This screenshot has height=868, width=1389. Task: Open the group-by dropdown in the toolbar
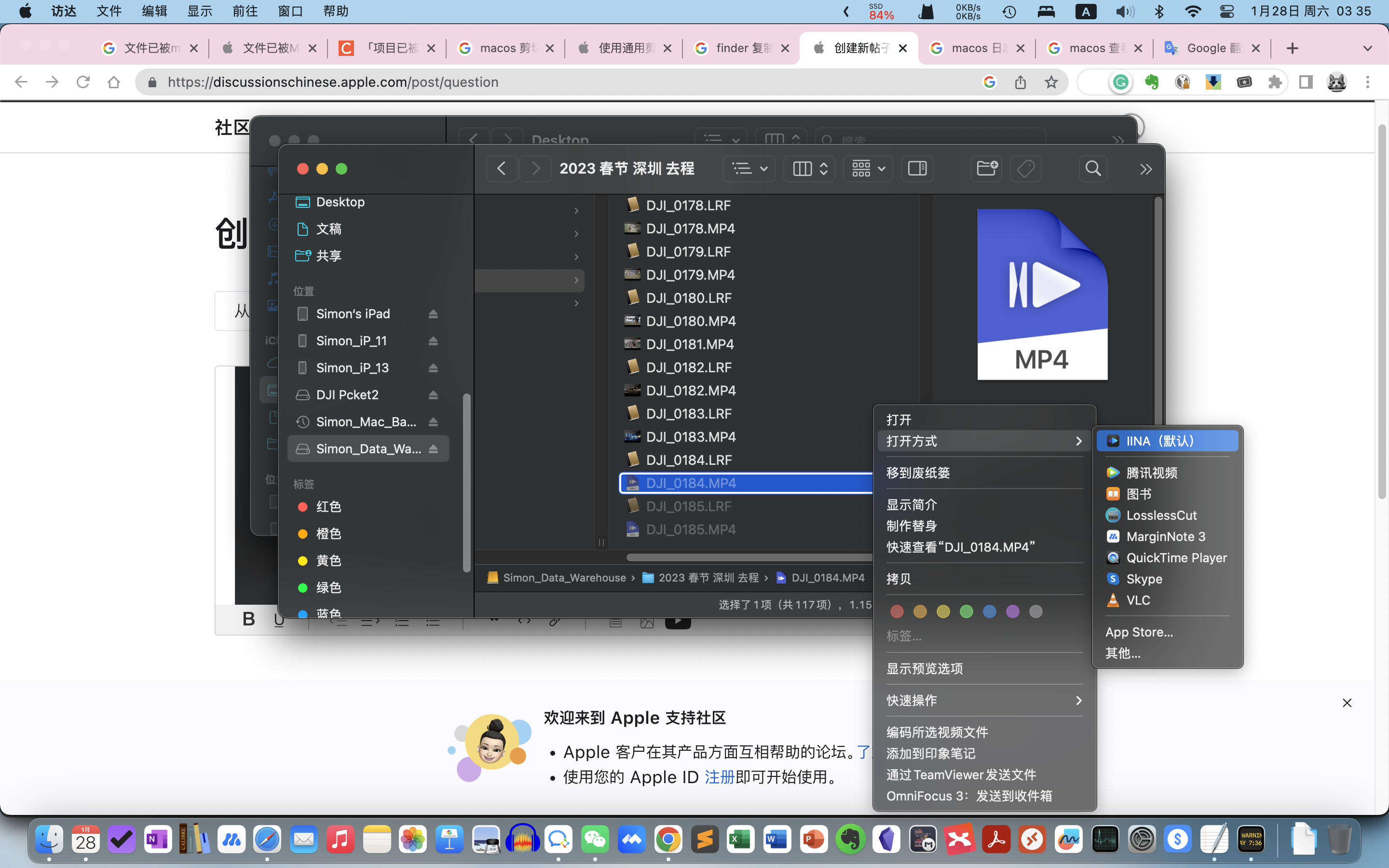tap(867, 168)
